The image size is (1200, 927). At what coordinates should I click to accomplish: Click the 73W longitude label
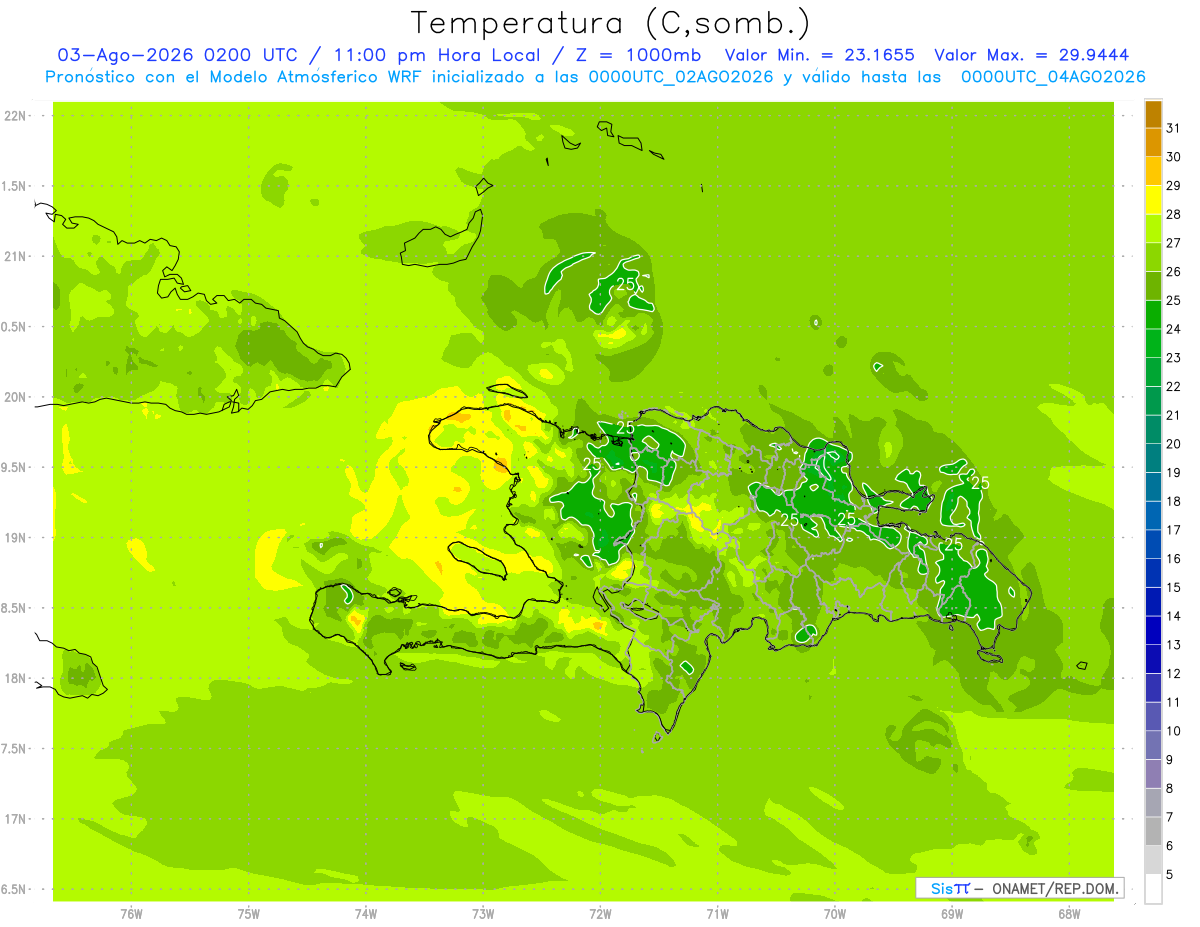click(483, 914)
